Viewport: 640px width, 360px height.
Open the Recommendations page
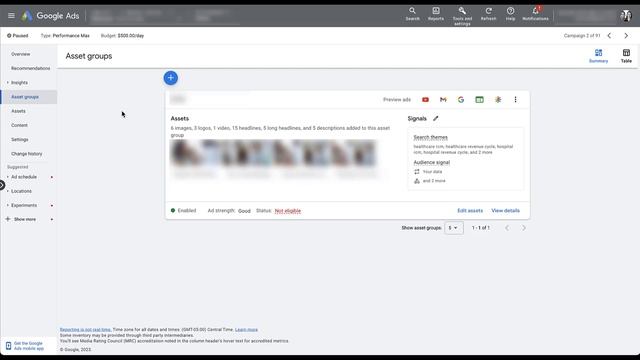(31, 68)
